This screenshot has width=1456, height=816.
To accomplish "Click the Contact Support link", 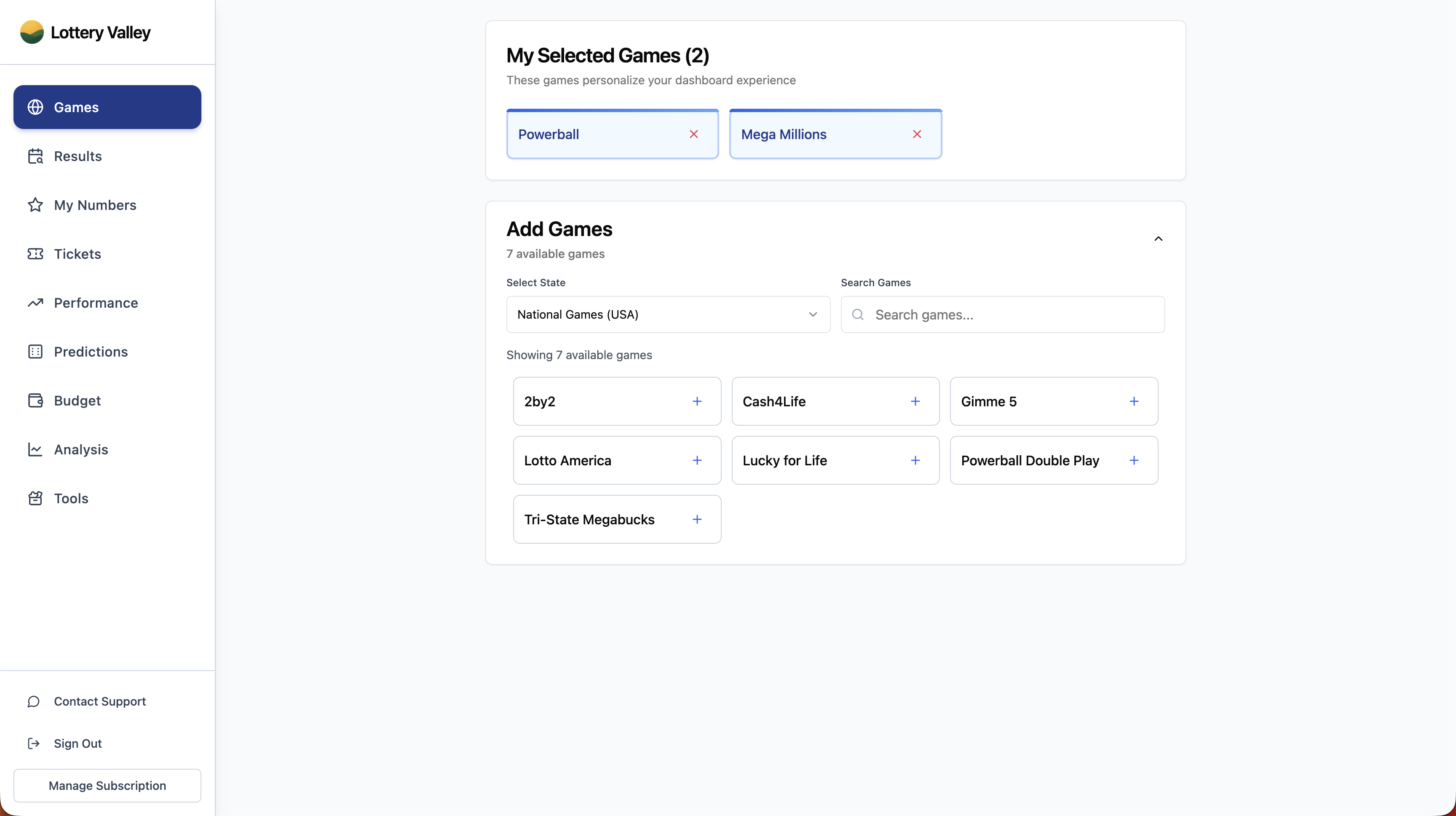I will click(x=100, y=702).
